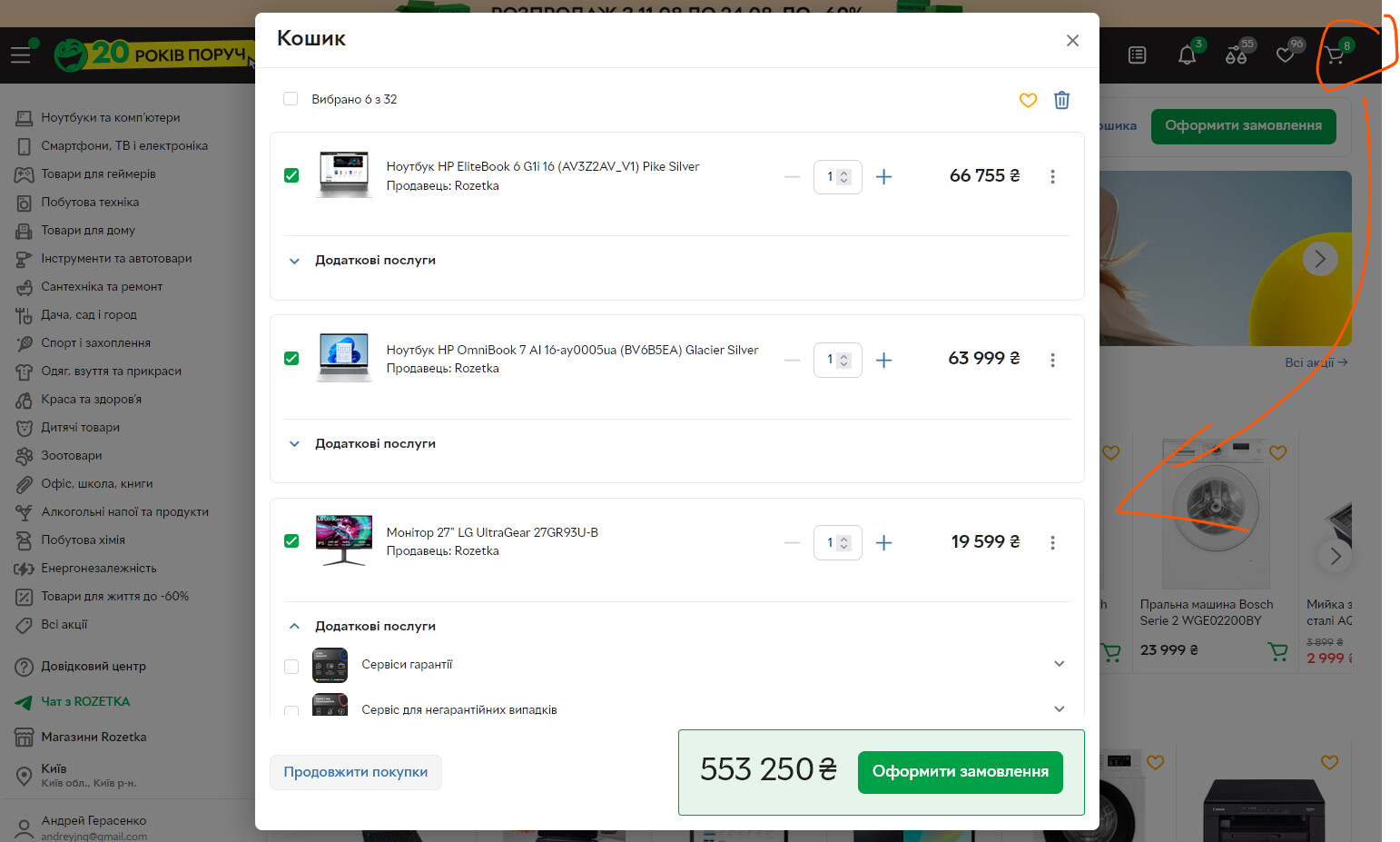Click the HP OmniBook quantity input field

pos(831,360)
